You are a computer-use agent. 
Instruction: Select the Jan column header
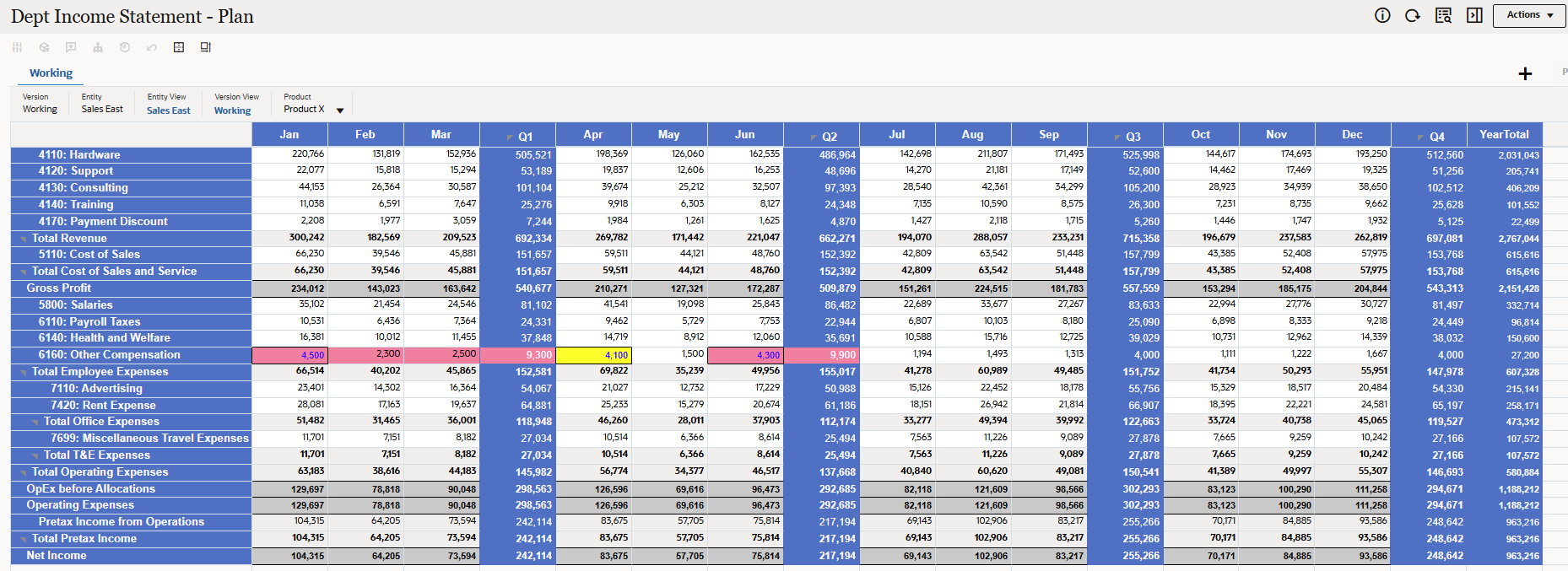tap(289, 134)
